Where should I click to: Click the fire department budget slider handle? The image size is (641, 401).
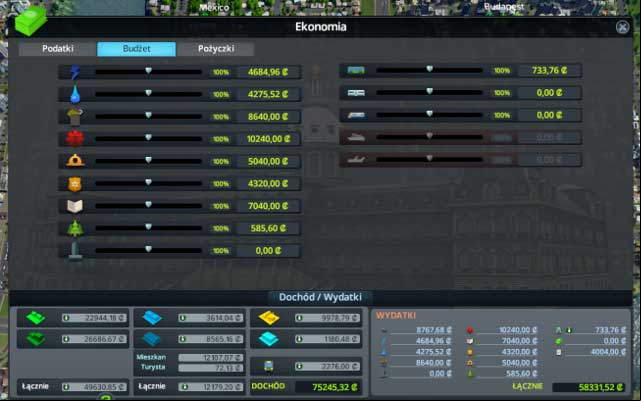[148, 160]
